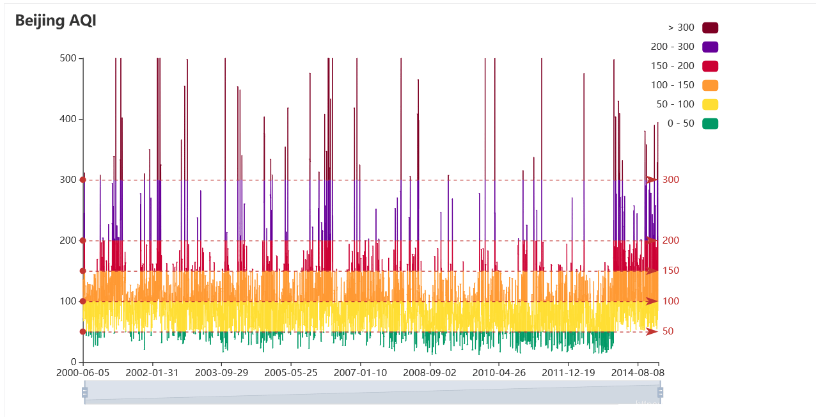Viewport: 816px width, 417px height.
Task: Click the 2014-08-08 x-axis date label
Action: coord(638,373)
